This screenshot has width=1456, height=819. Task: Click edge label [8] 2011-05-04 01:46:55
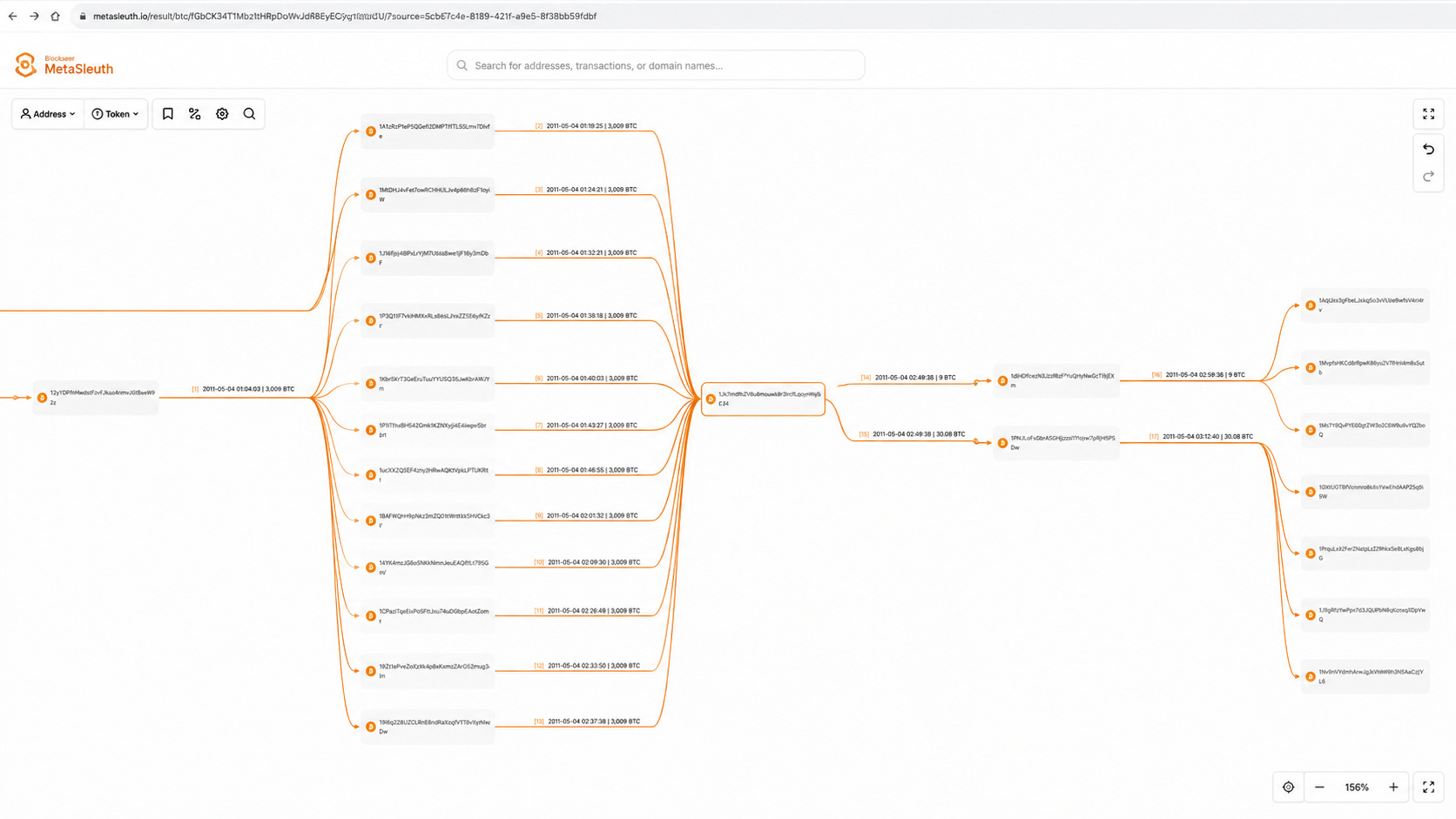(586, 470)
